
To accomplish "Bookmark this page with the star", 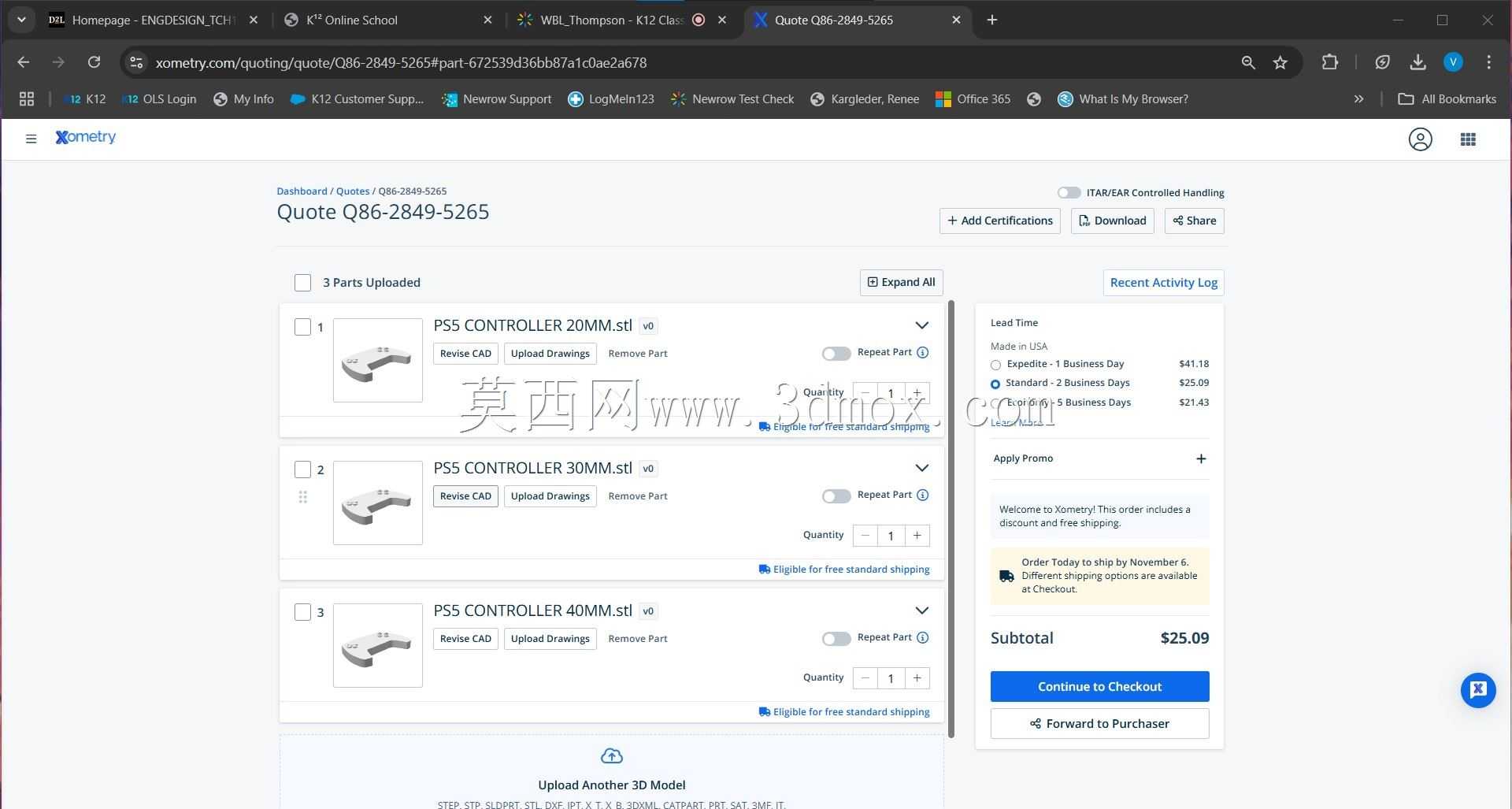I will [1280, 62].
